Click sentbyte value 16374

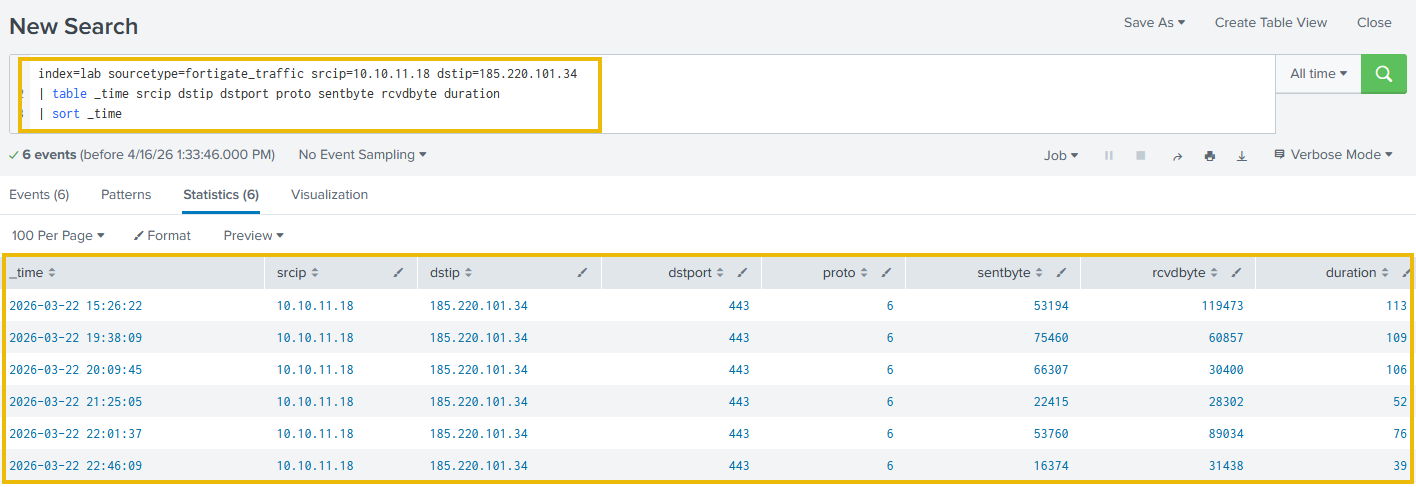1051,466
